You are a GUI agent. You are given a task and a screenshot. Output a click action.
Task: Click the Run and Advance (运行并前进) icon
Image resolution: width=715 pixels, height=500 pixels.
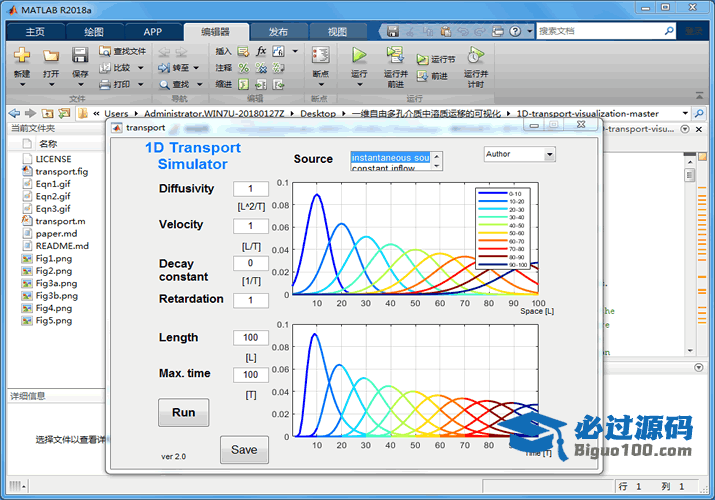pos(395,55)
